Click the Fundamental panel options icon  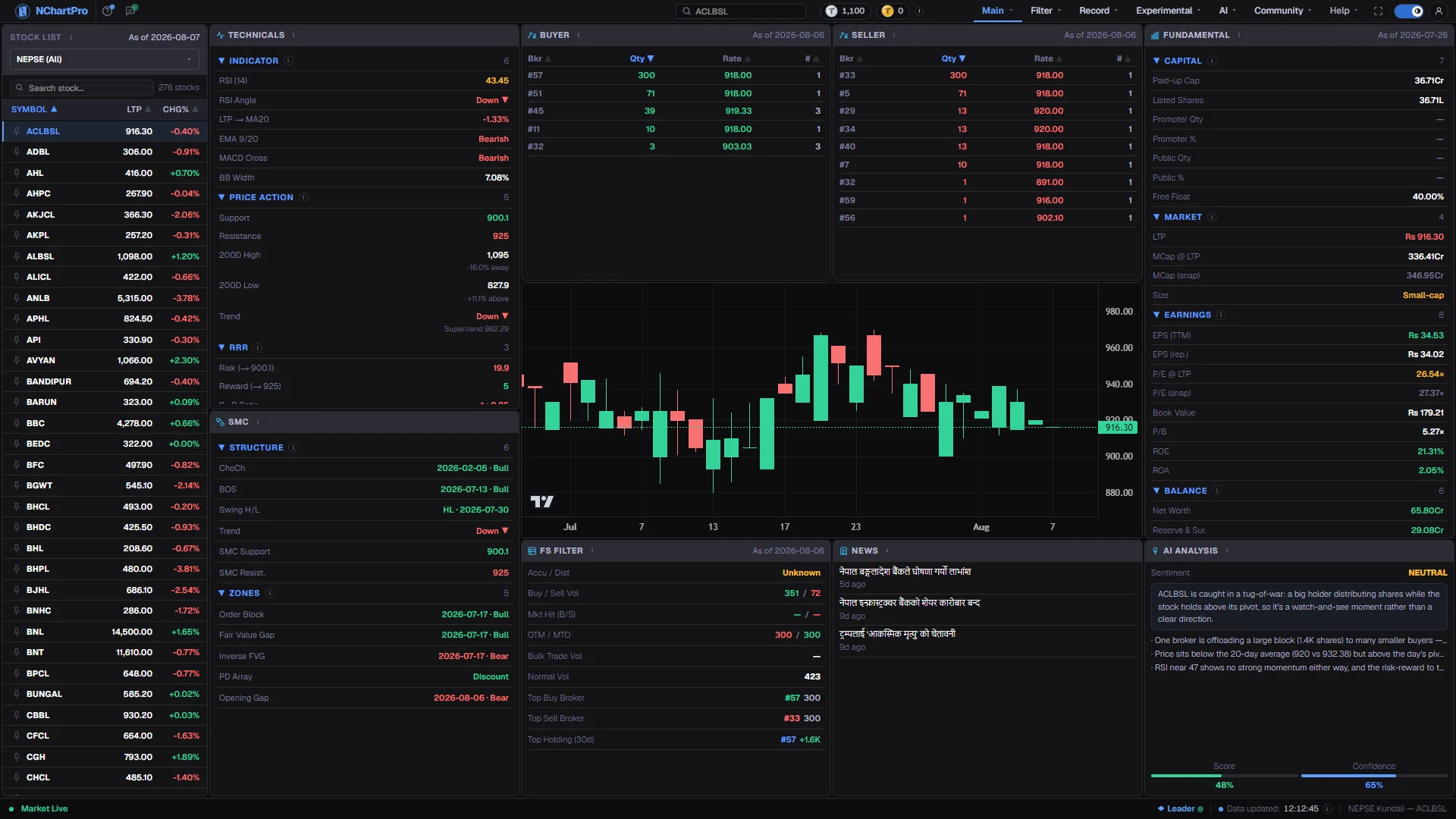click(x=1239, y=35)
